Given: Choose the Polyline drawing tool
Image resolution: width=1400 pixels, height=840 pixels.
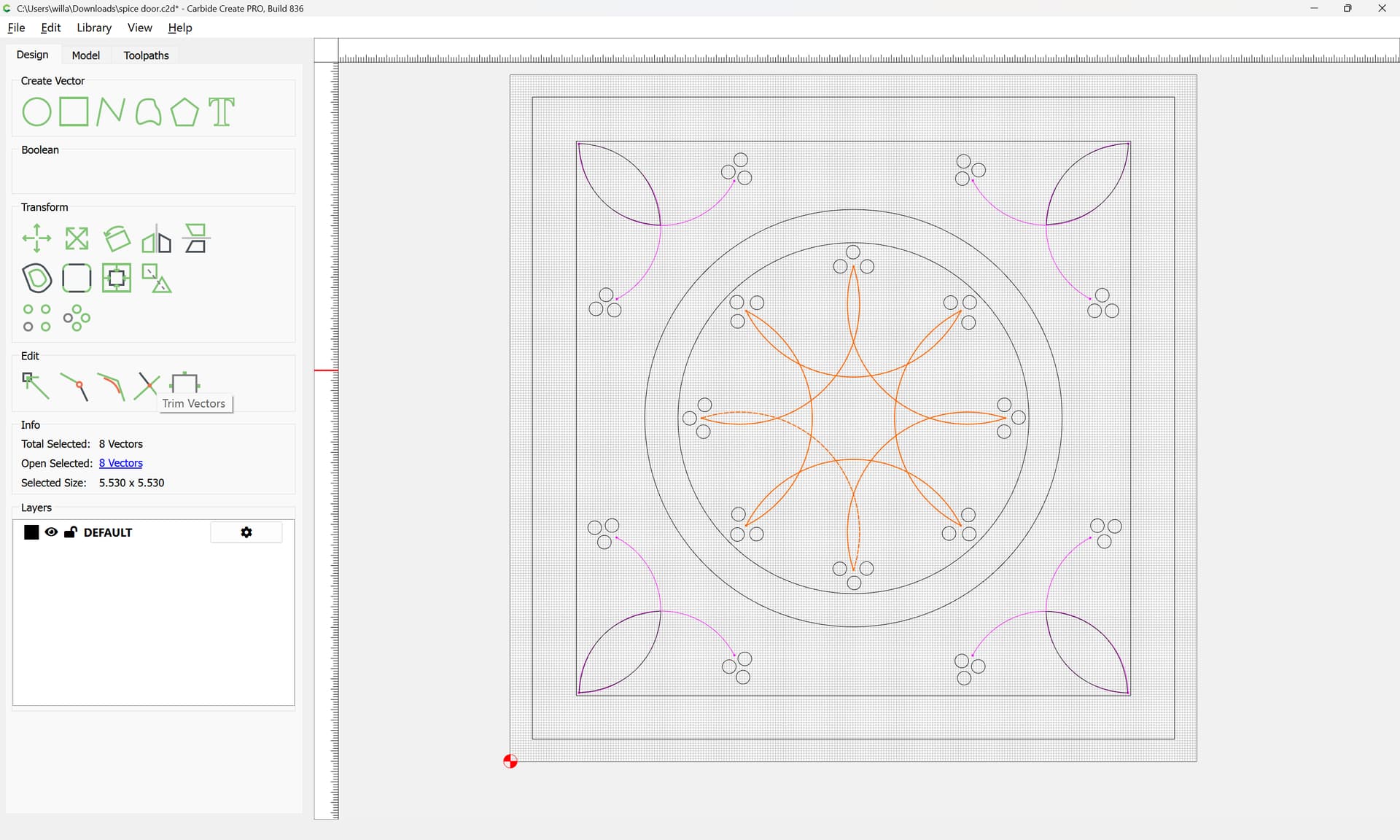Looking at the screenshot, I should click(x=111, y=112).
